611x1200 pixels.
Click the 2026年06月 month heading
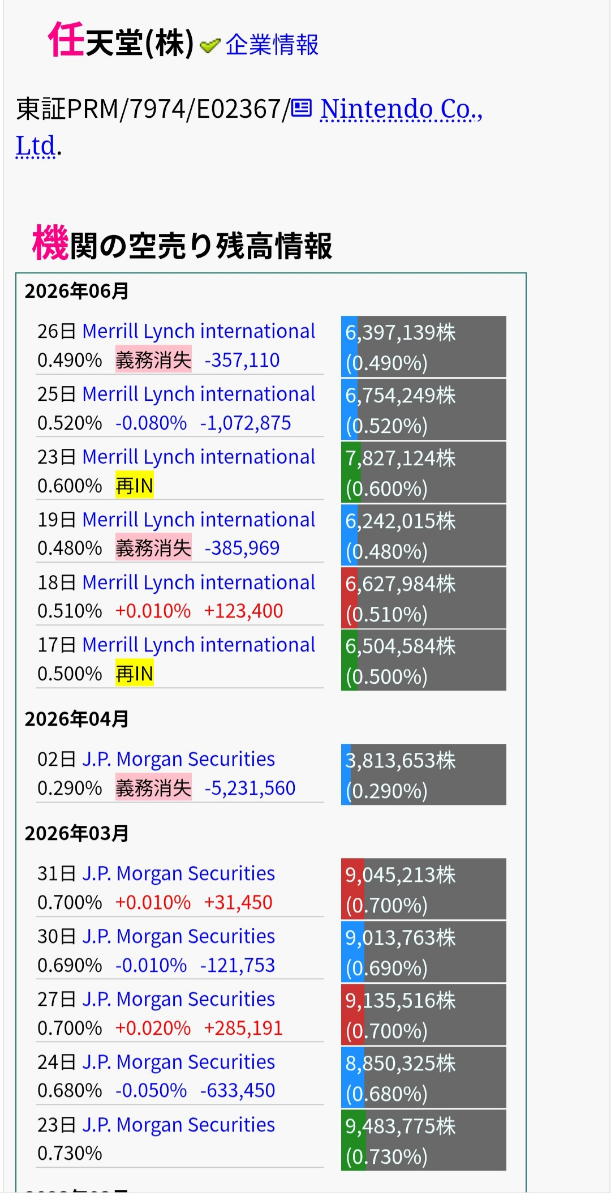tap(77, 292)
